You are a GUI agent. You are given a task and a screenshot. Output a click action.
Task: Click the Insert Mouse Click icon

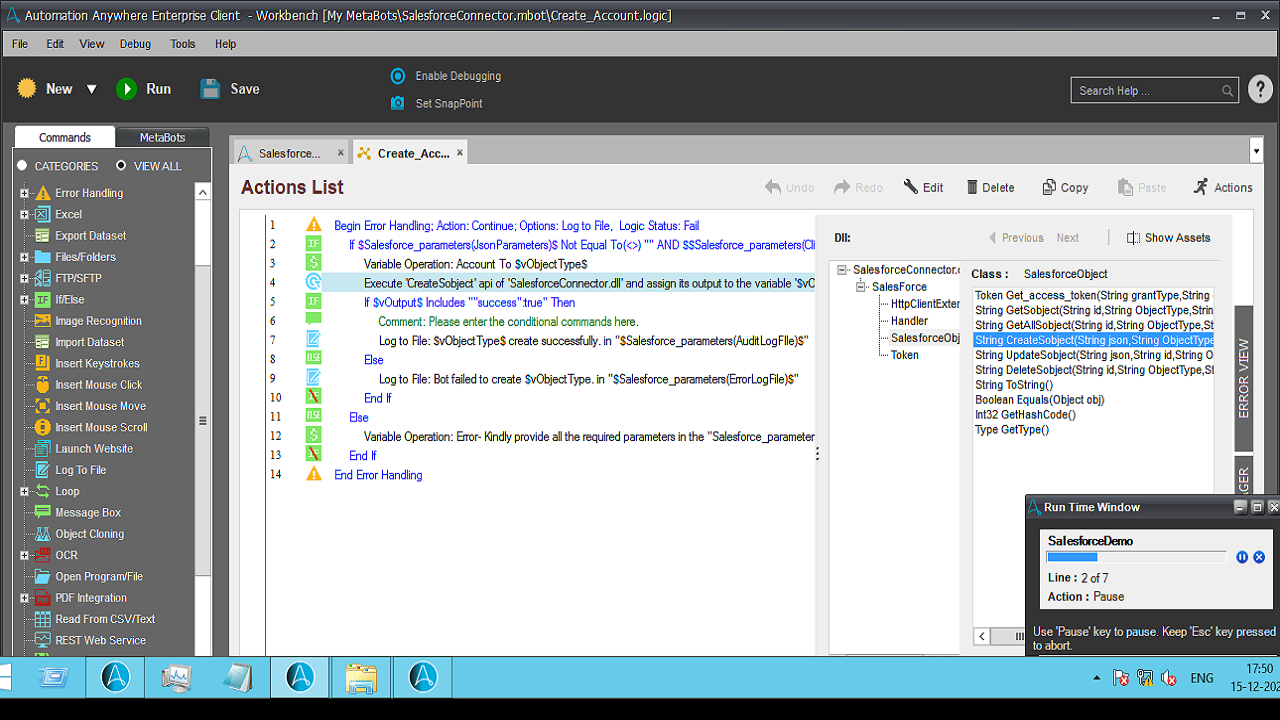tap(42, 385)
